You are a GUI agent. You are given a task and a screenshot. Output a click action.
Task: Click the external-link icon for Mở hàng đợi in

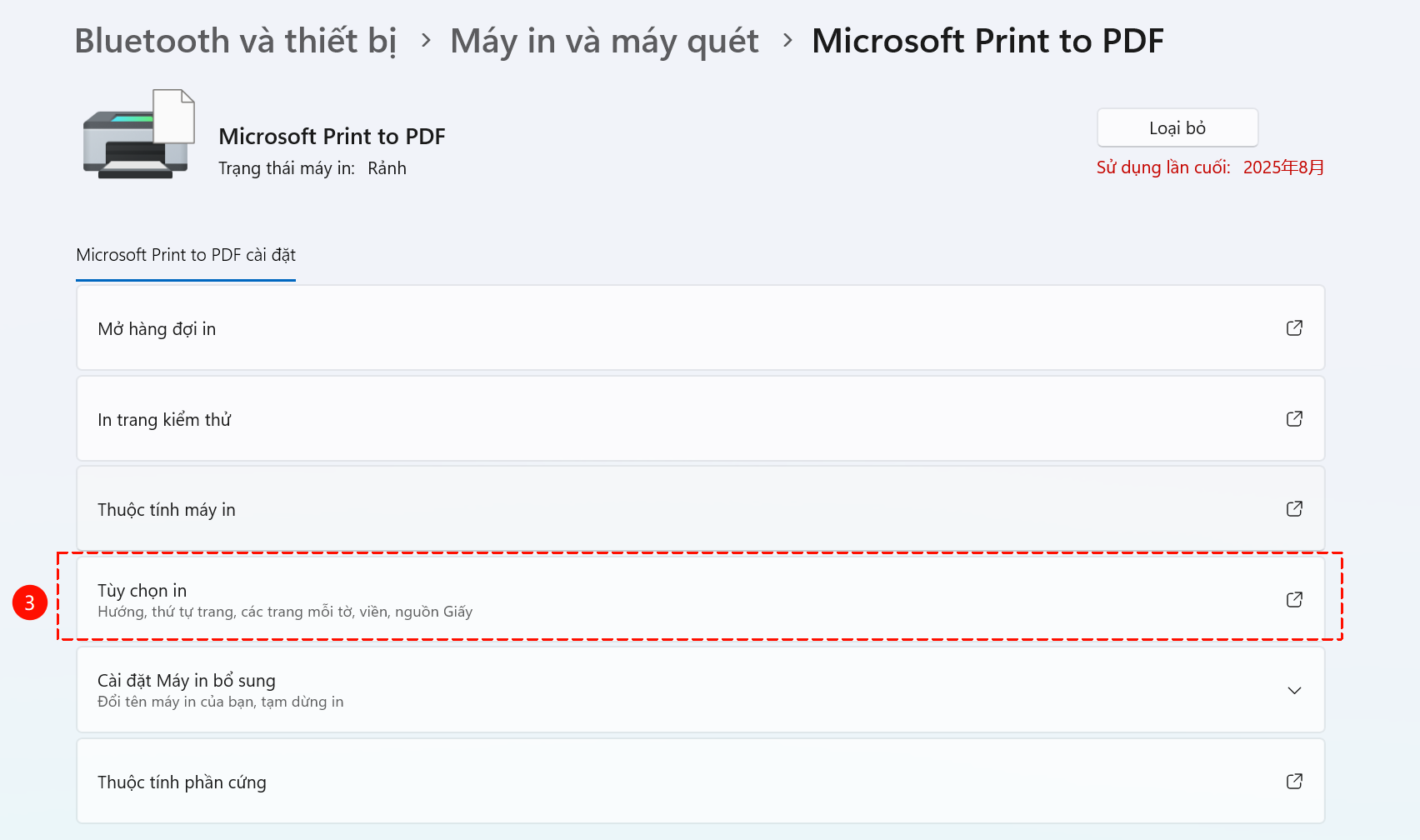pyautogui.click(x=1294, y=328)
